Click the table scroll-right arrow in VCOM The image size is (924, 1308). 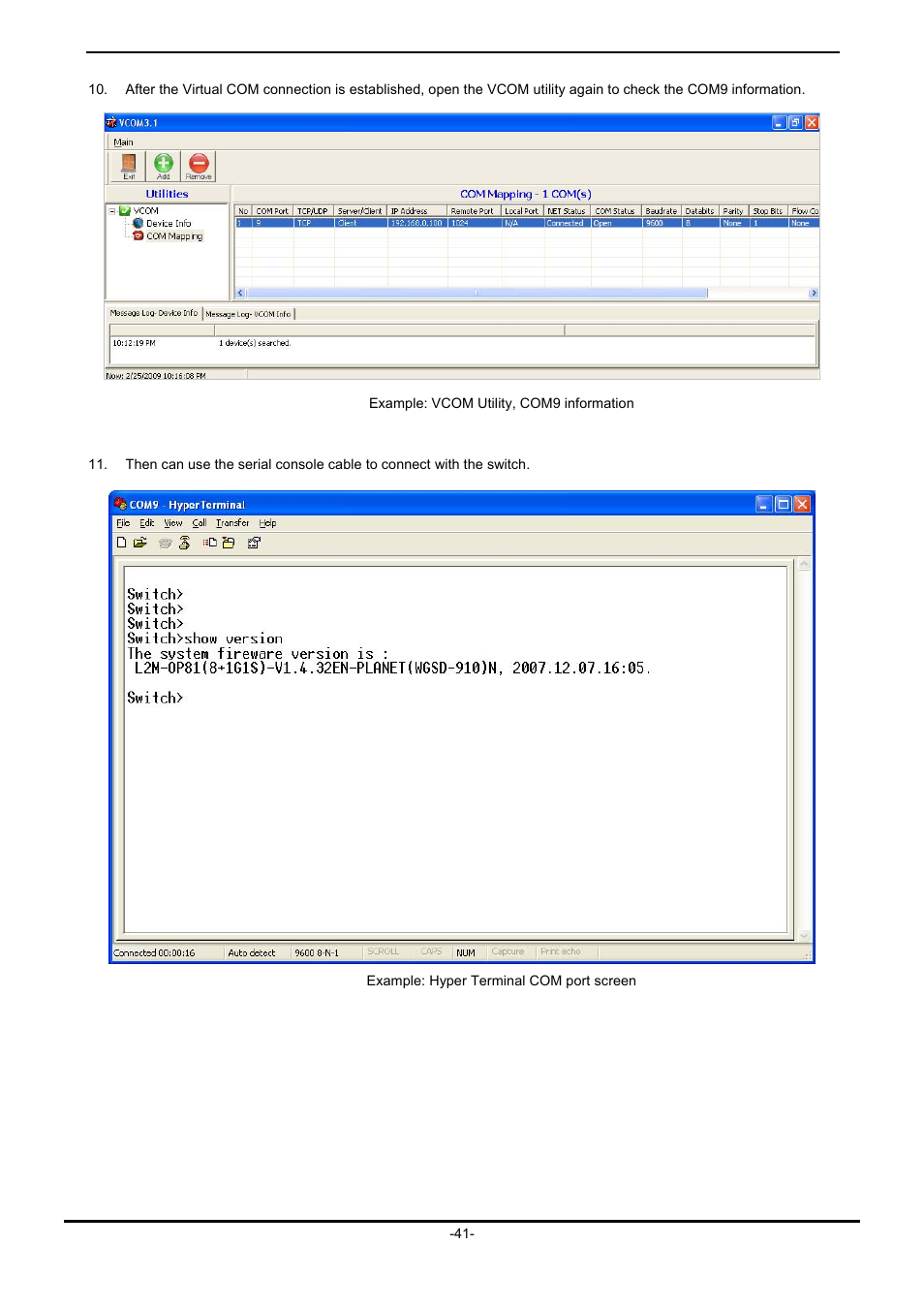tap(814, 293)
